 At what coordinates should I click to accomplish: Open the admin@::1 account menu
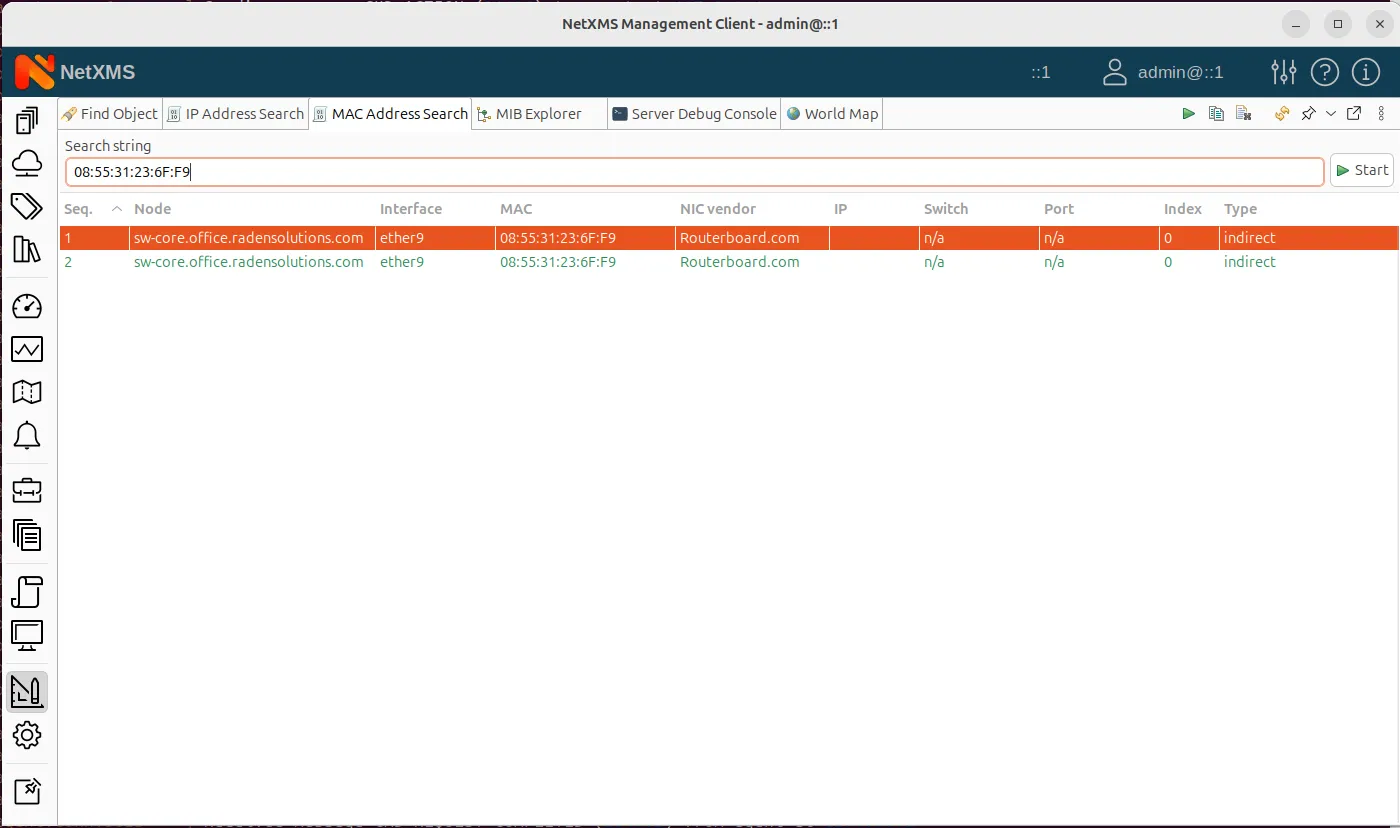(1180, 72)
